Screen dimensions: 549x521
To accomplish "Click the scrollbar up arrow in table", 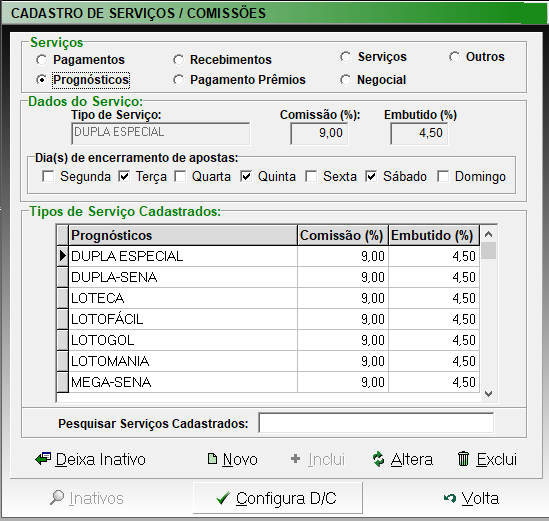I will (x=488, y=234).
